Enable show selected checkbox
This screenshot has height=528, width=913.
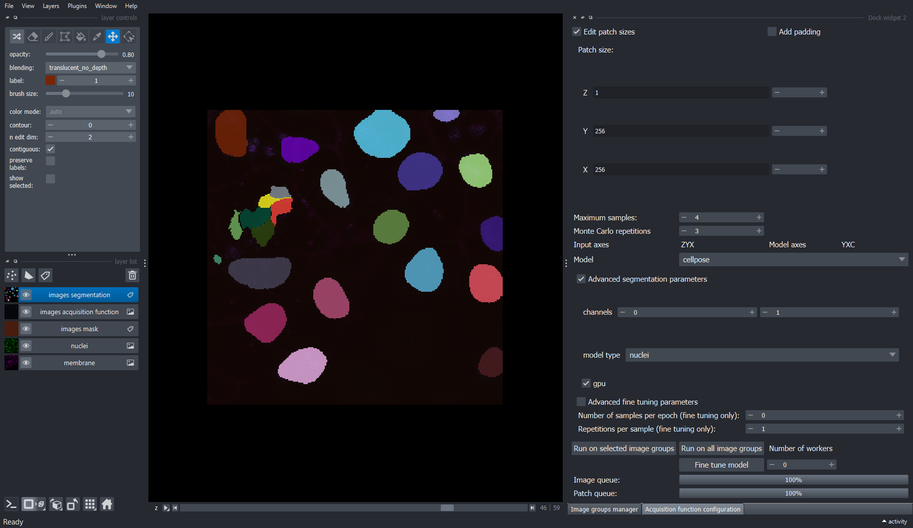(x=51, y=179)
